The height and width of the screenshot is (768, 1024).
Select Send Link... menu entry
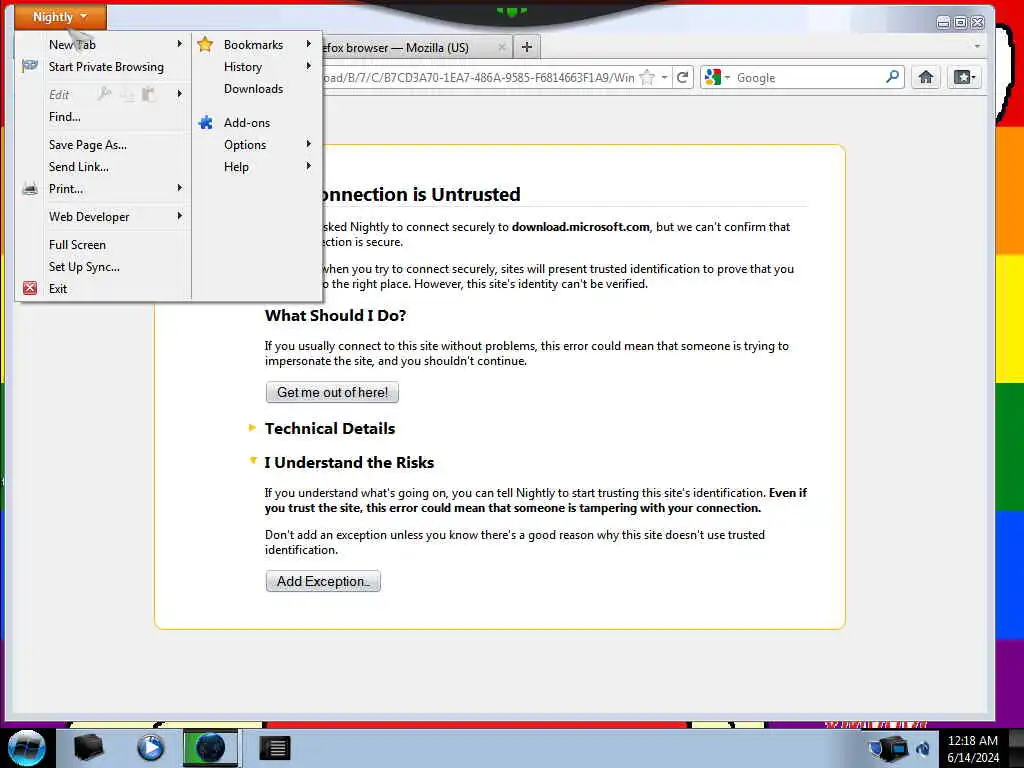78,167
